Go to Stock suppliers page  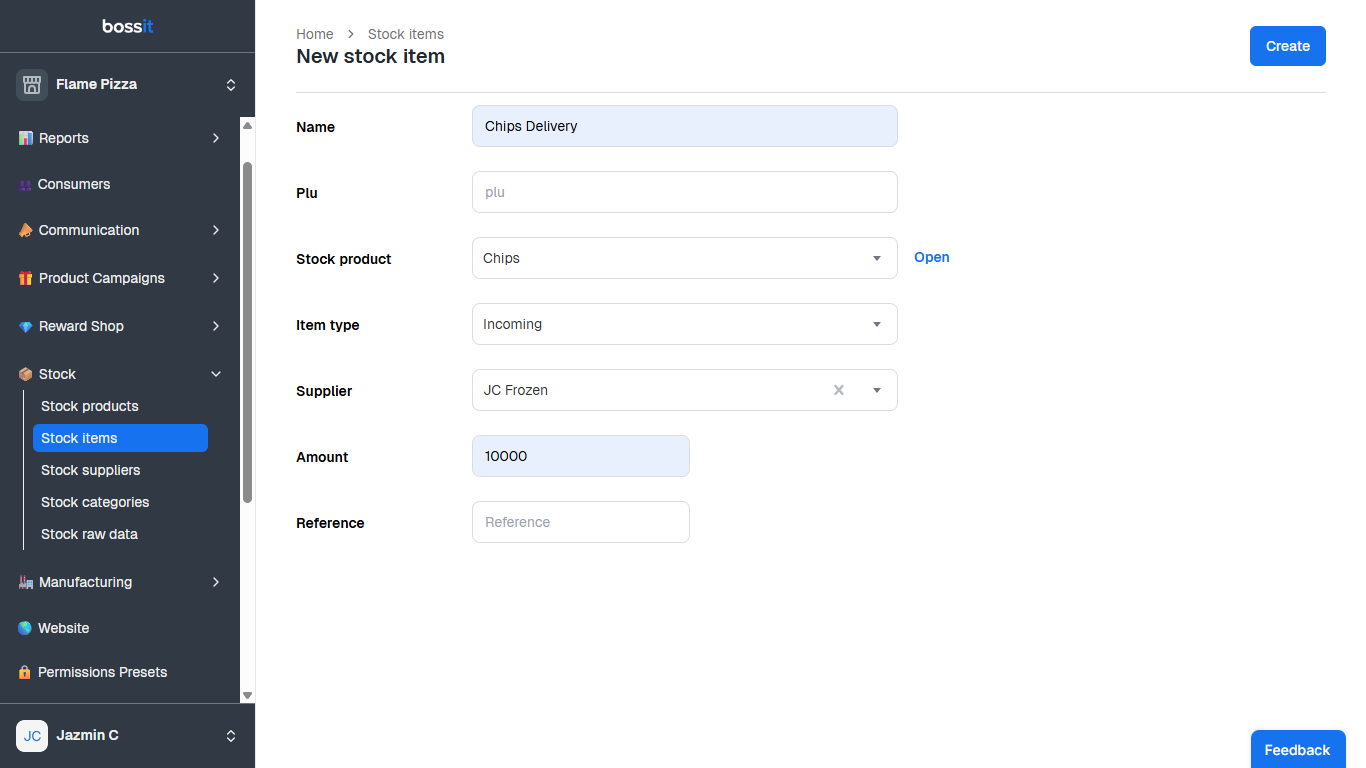click(x=90, y=470)
